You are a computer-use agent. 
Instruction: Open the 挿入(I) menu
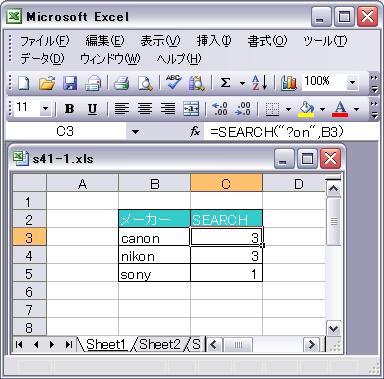tap(214, 41)
